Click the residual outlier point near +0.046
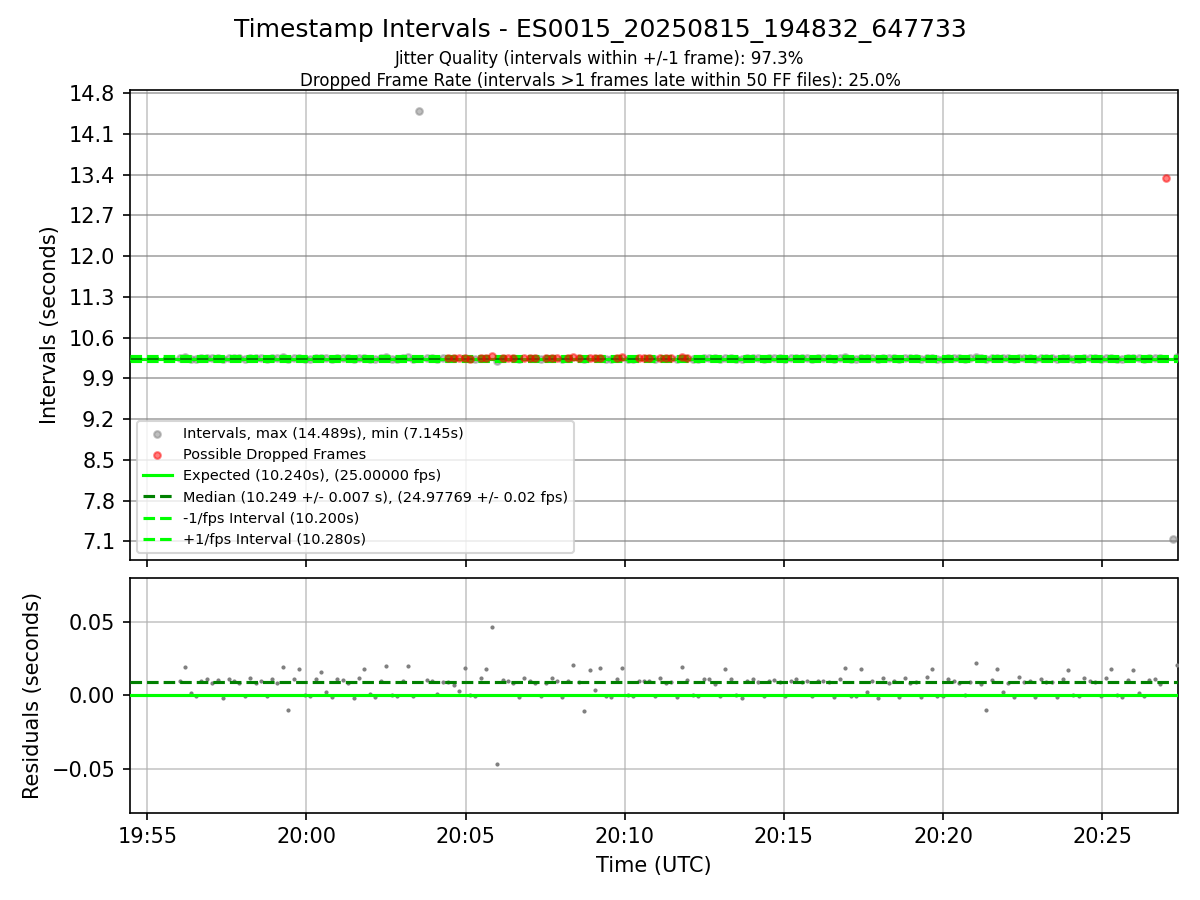Image resolution: width=1200 pixels, height=900 pixels. (x=492, y=627)
